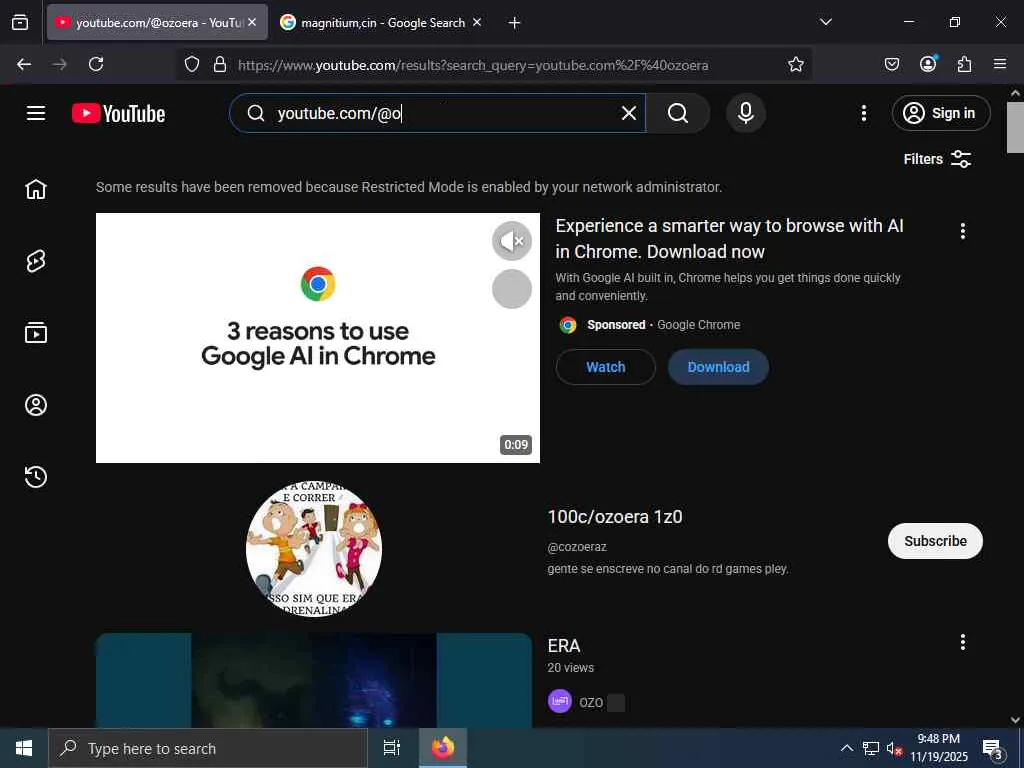Bookmark this page with star icon
Screen dimensions: 1024x768
click(795, 64)
